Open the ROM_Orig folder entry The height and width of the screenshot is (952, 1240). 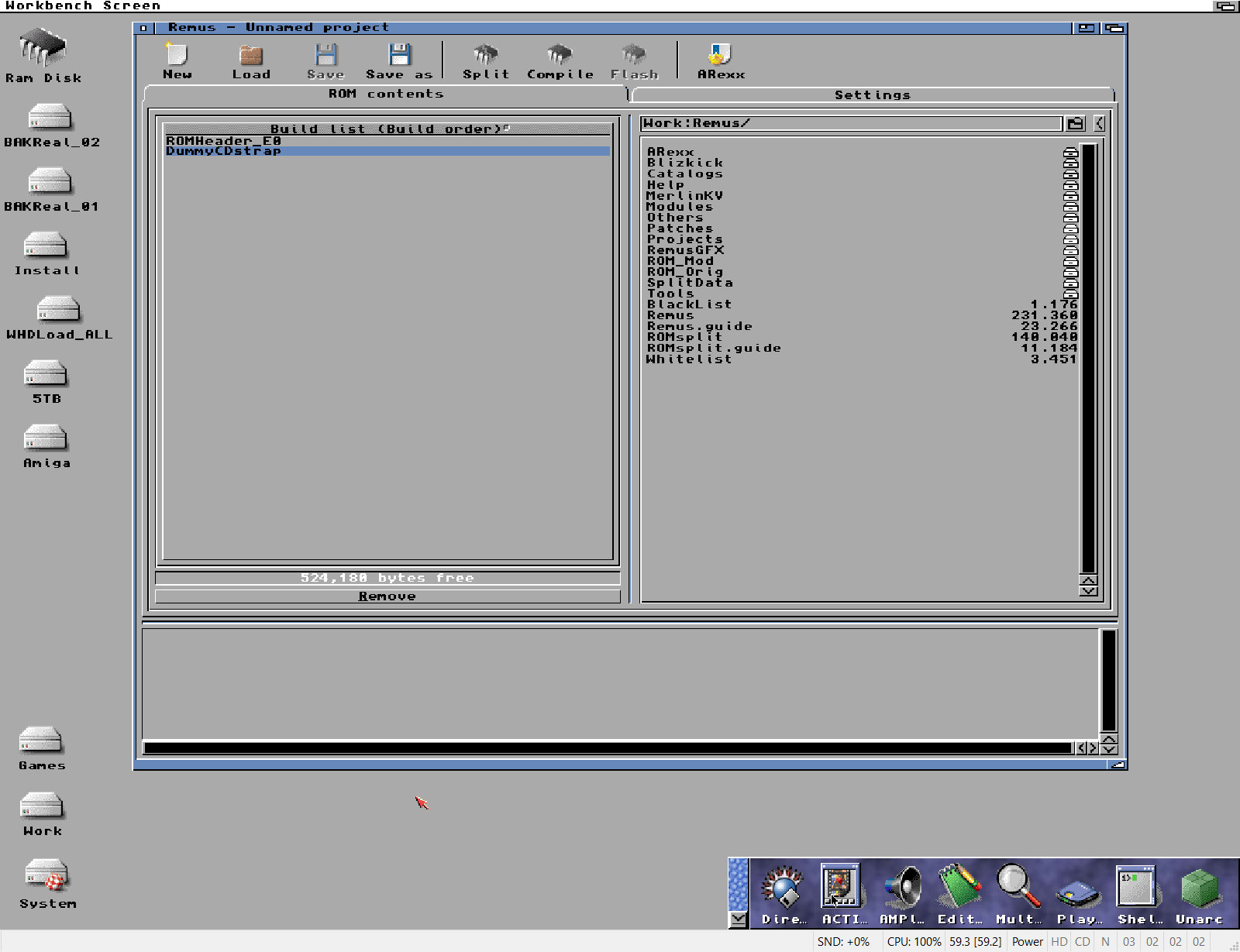click(862, 272)
